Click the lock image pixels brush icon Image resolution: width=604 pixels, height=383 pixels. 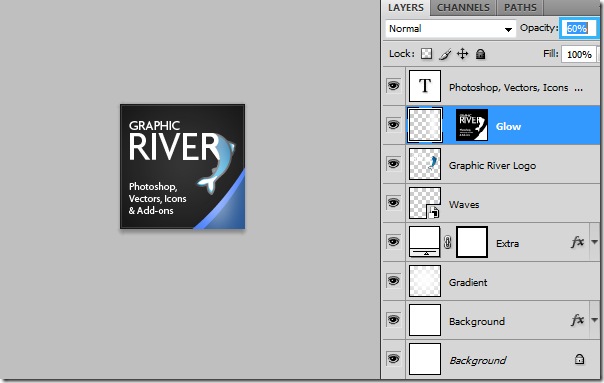445,54
